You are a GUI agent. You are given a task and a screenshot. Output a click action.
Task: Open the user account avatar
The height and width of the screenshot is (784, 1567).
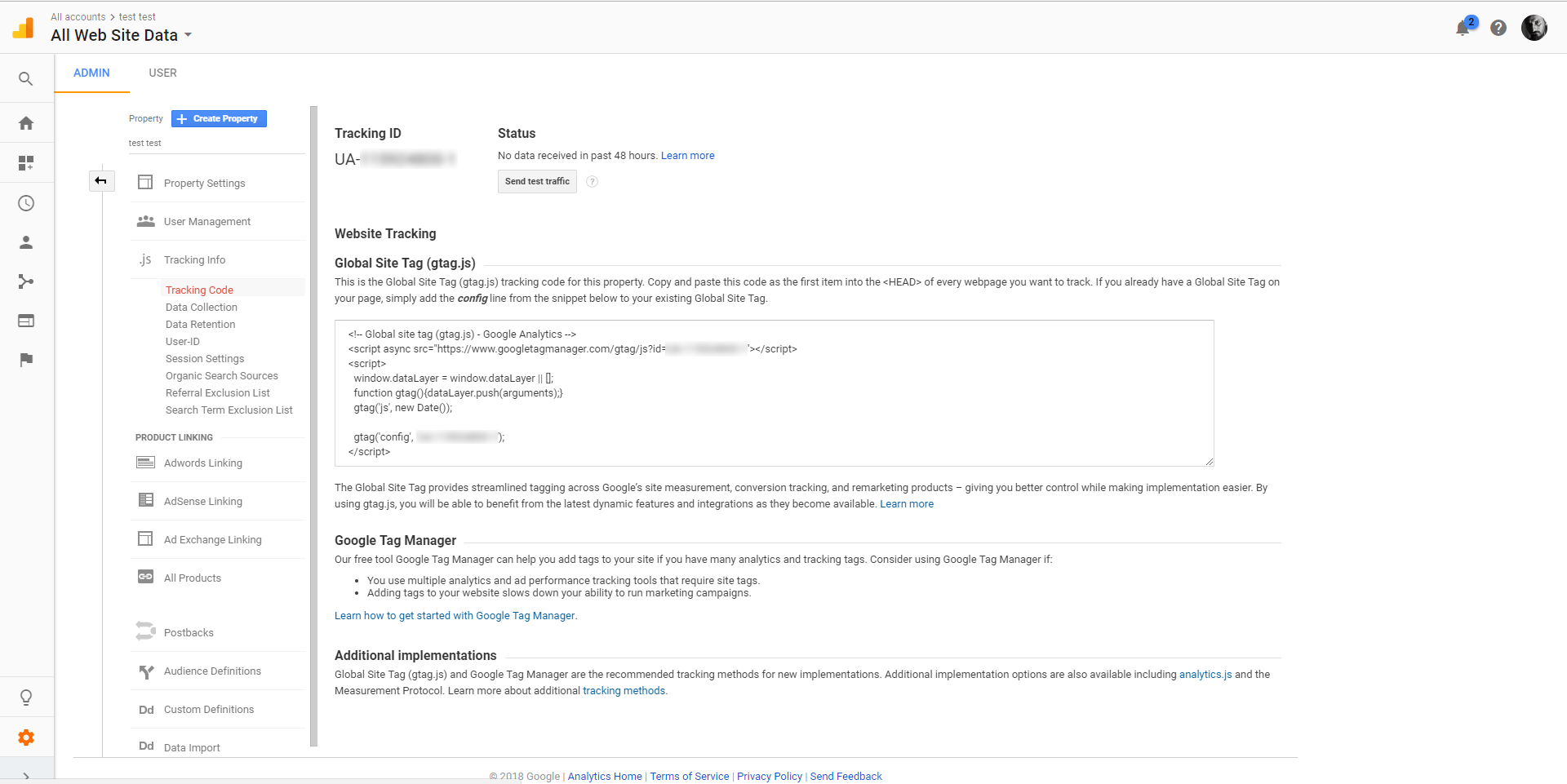(1534, 28)
